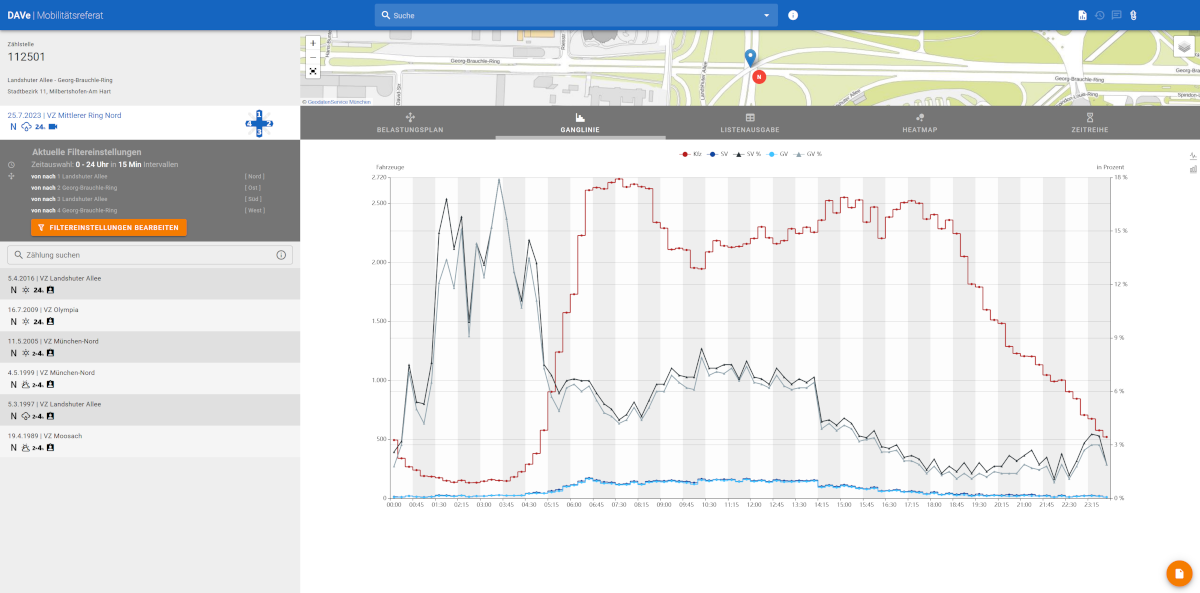The width and height of the screenshot is (1200, 593).
Task: Click the map fit-to-extent icon
Action: [313, 71]
